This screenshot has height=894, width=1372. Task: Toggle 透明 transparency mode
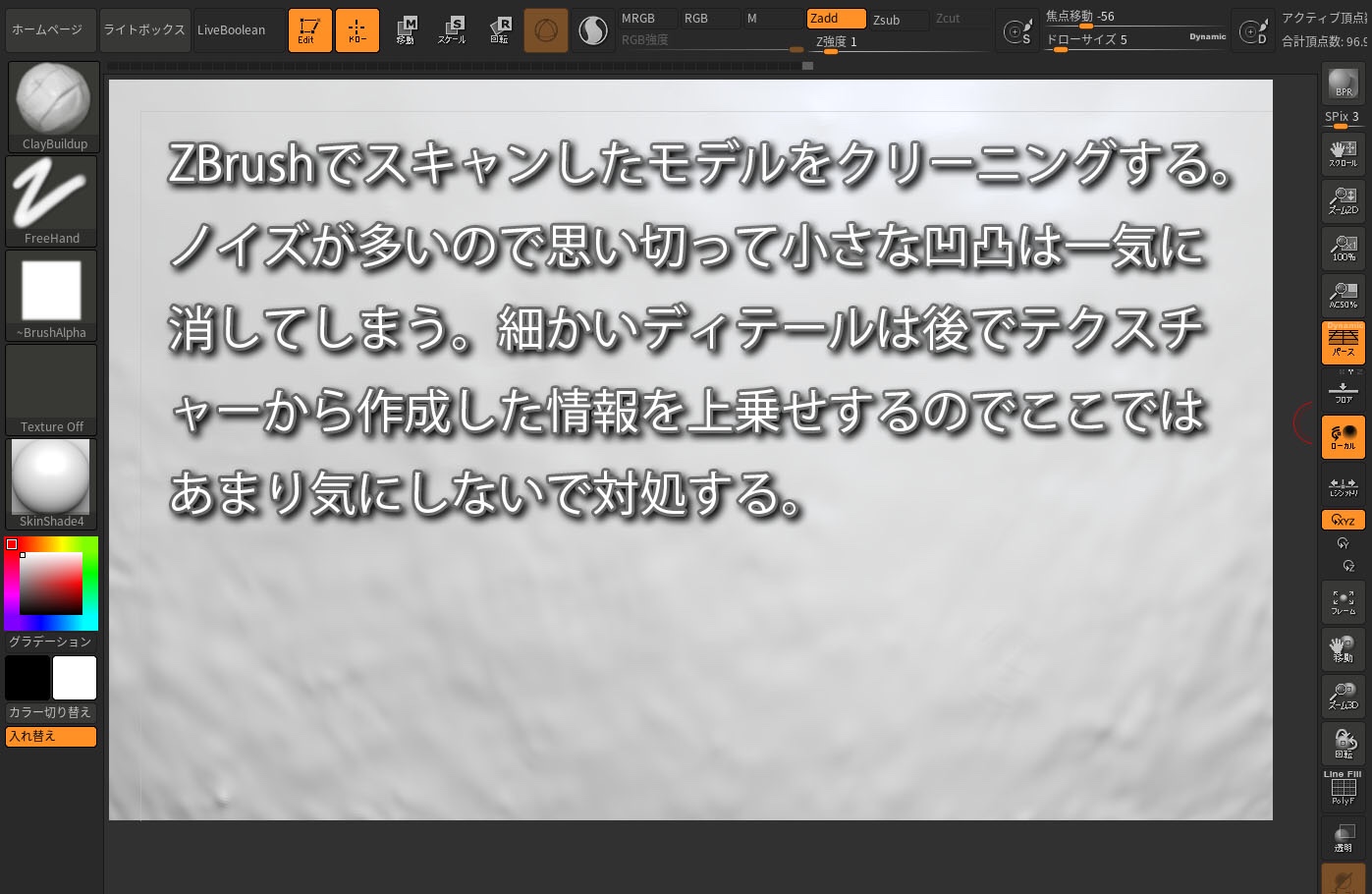click(1344, 838)
